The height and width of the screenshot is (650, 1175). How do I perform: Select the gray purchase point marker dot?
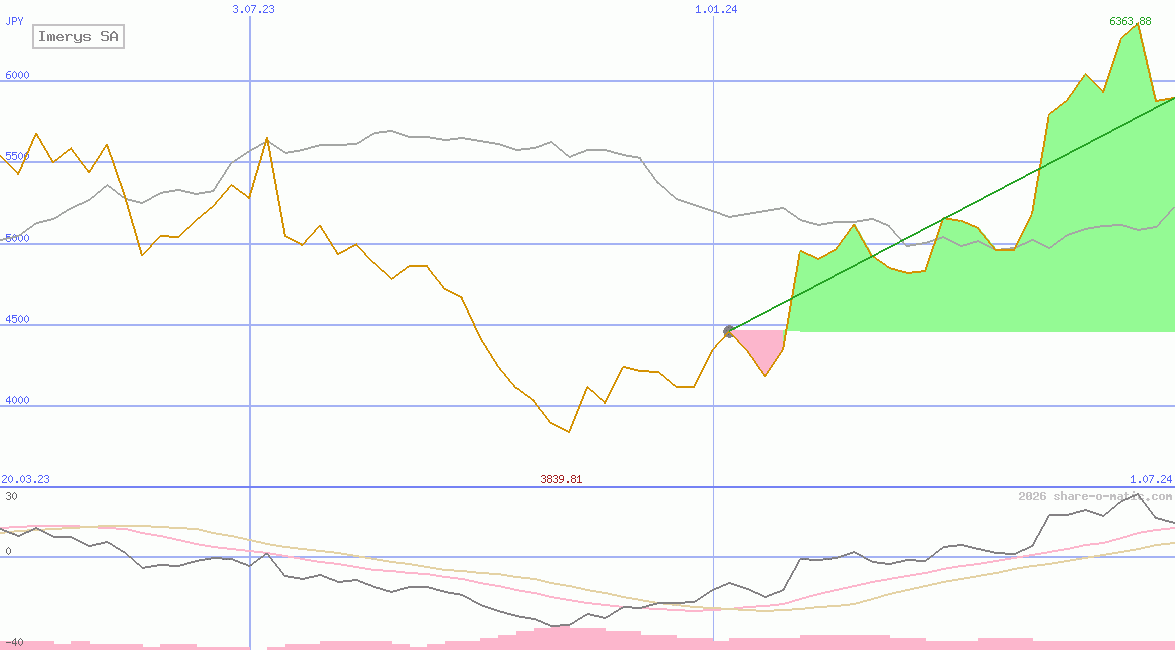click(729, 331)
